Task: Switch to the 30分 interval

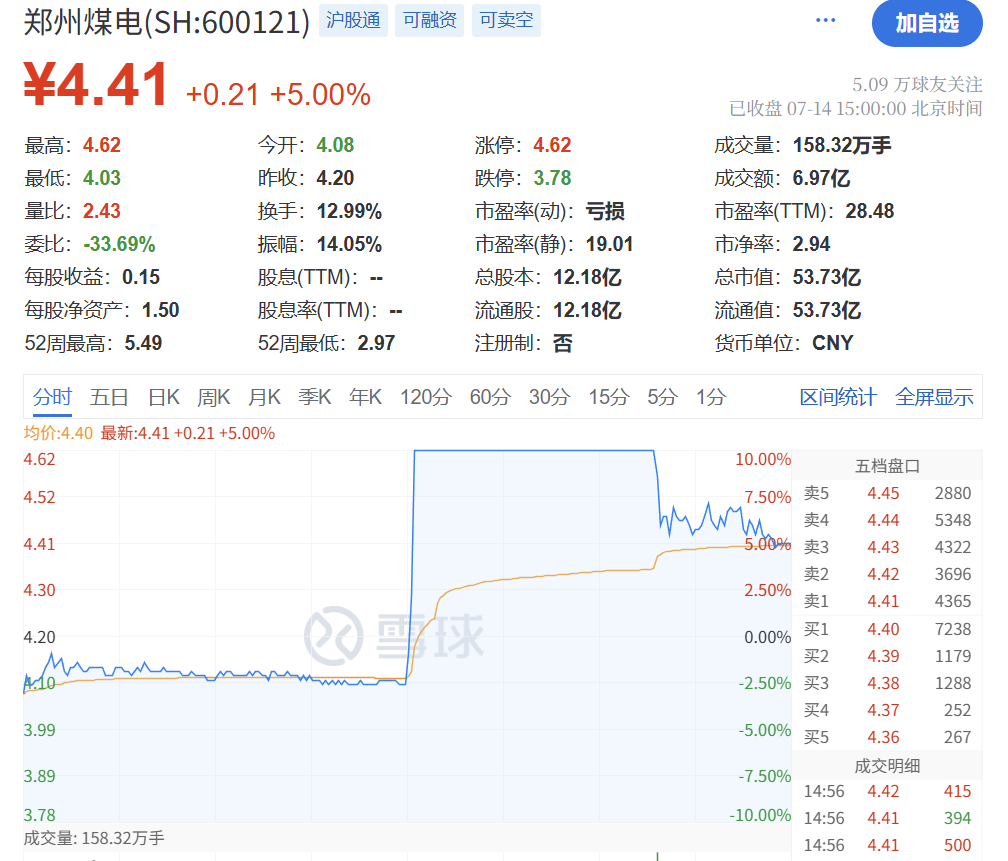Action: click(x=548, y=397)
